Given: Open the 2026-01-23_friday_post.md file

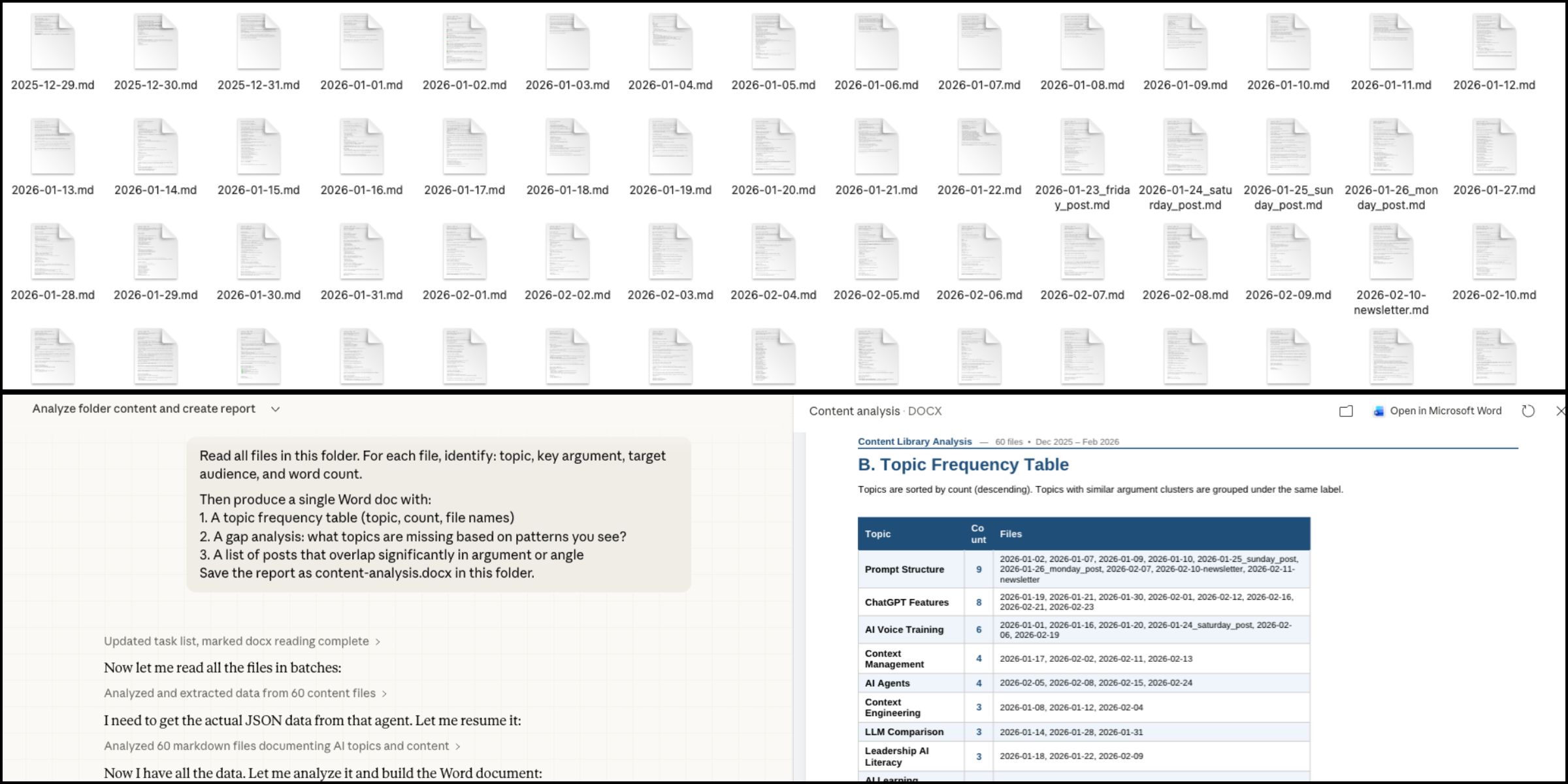Looking at the screenshot, I should (1082, 147).
